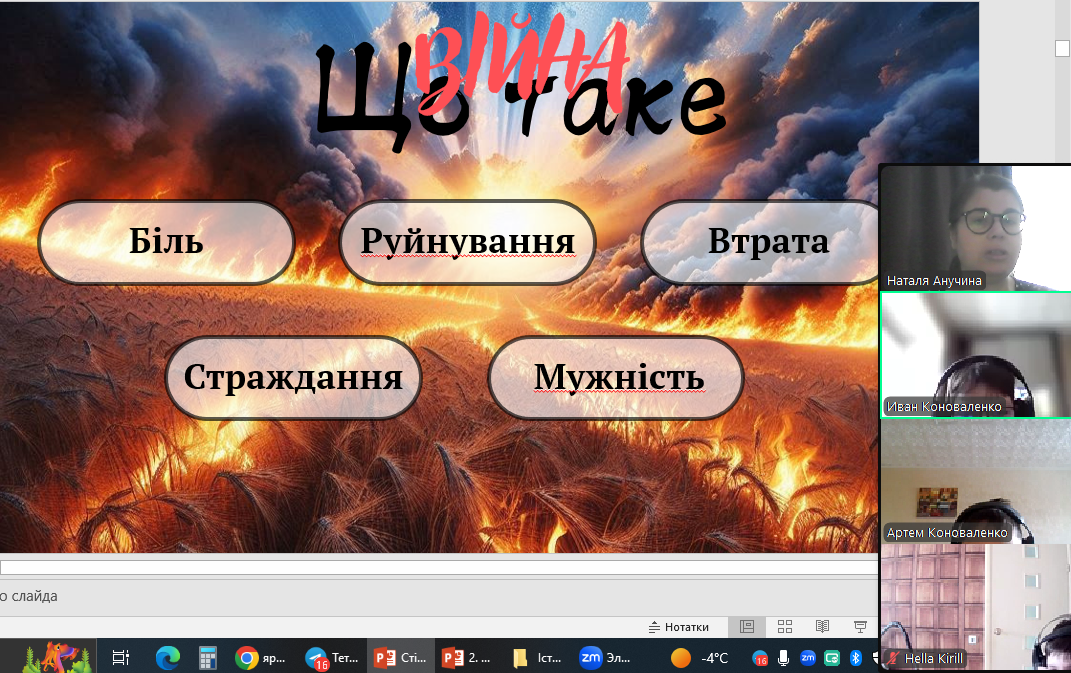
Task: Select Артем Коноваленко's video tile
Action: (975, 481)
